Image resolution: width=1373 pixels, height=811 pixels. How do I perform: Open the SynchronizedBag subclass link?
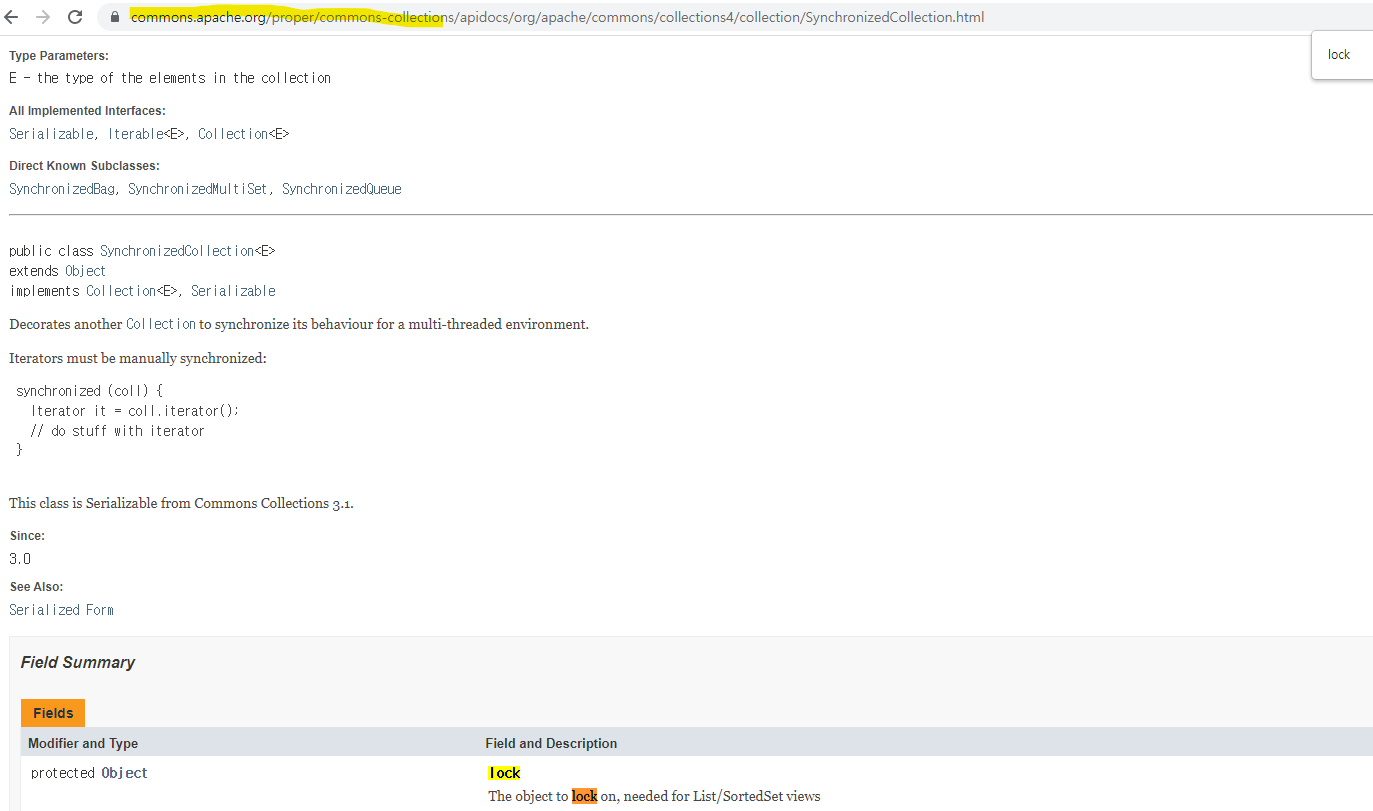coord(62,189)
